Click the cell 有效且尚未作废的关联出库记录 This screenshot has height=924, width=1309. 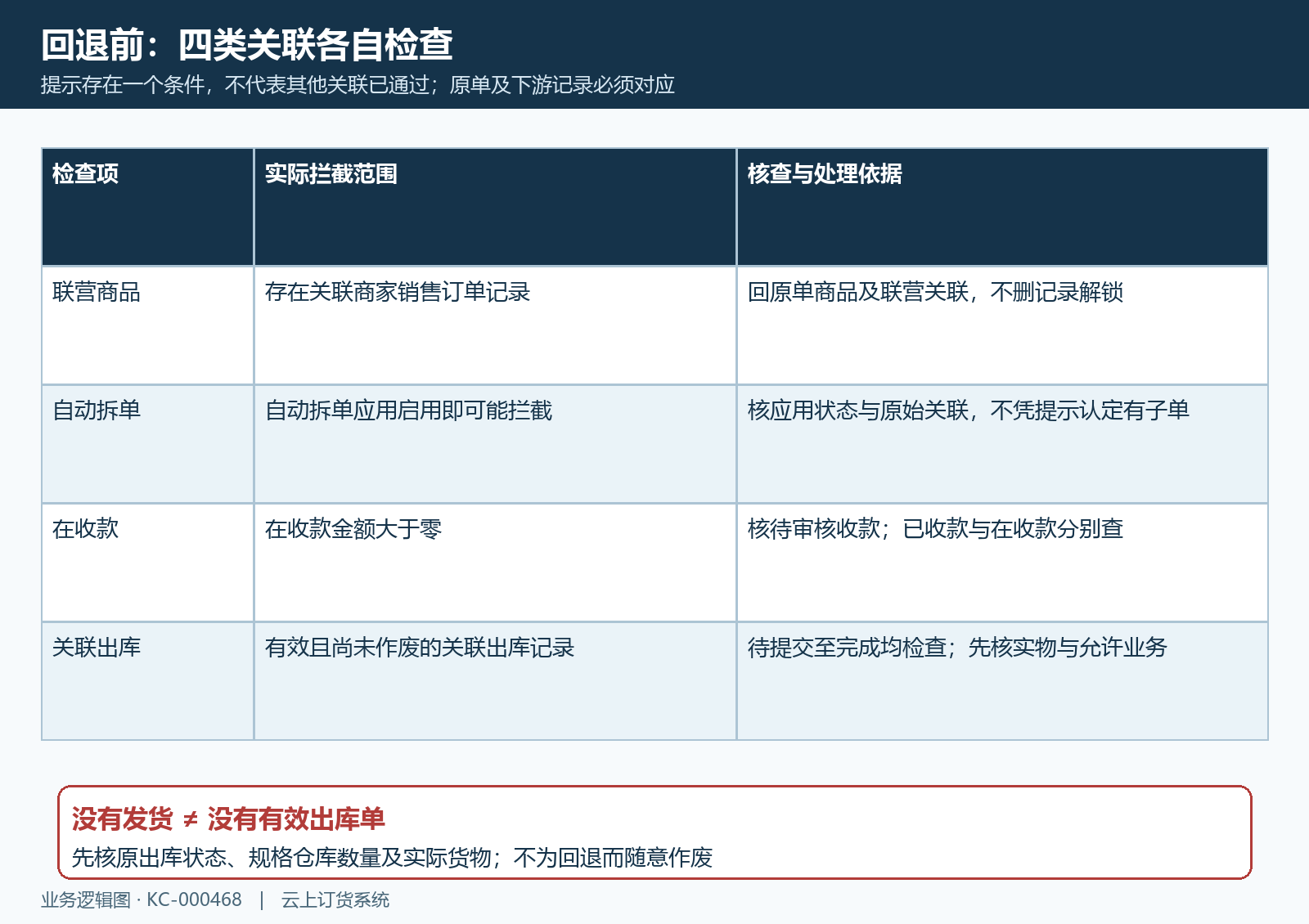(x=495, y=681)
